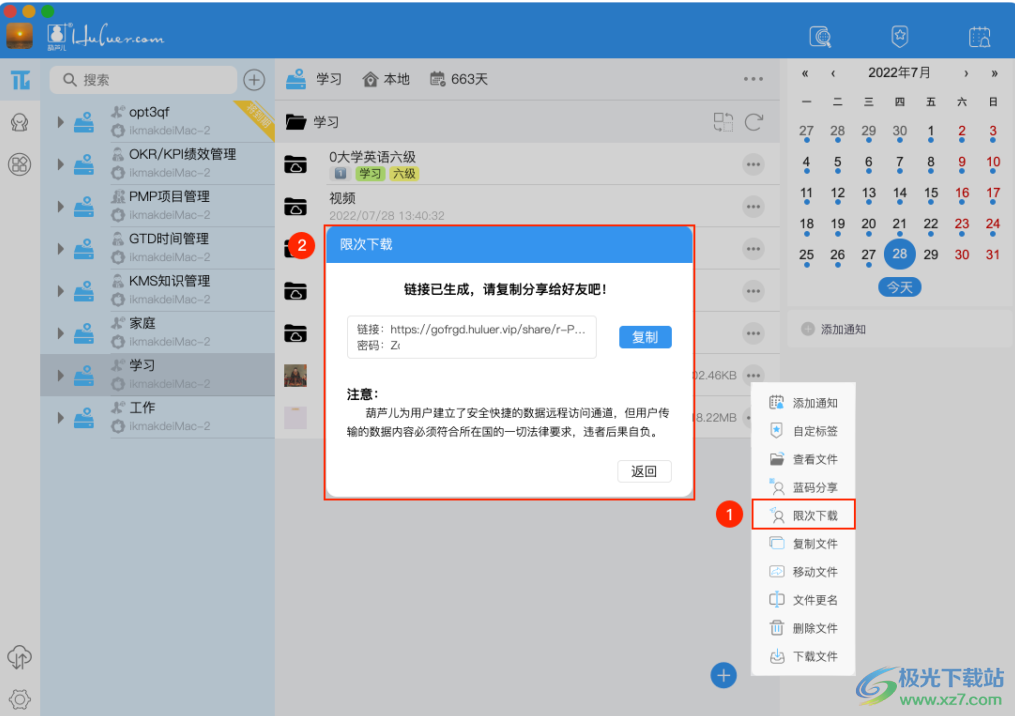Select 删除文件 menu entry
Screen dimensions: 1015x716
point(803,628)
